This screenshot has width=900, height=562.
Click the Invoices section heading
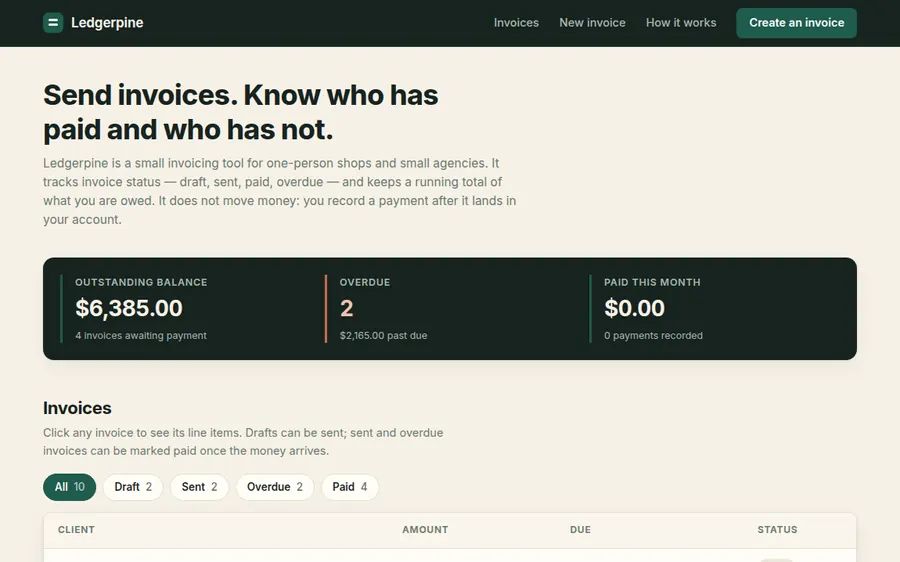point(77,408)
